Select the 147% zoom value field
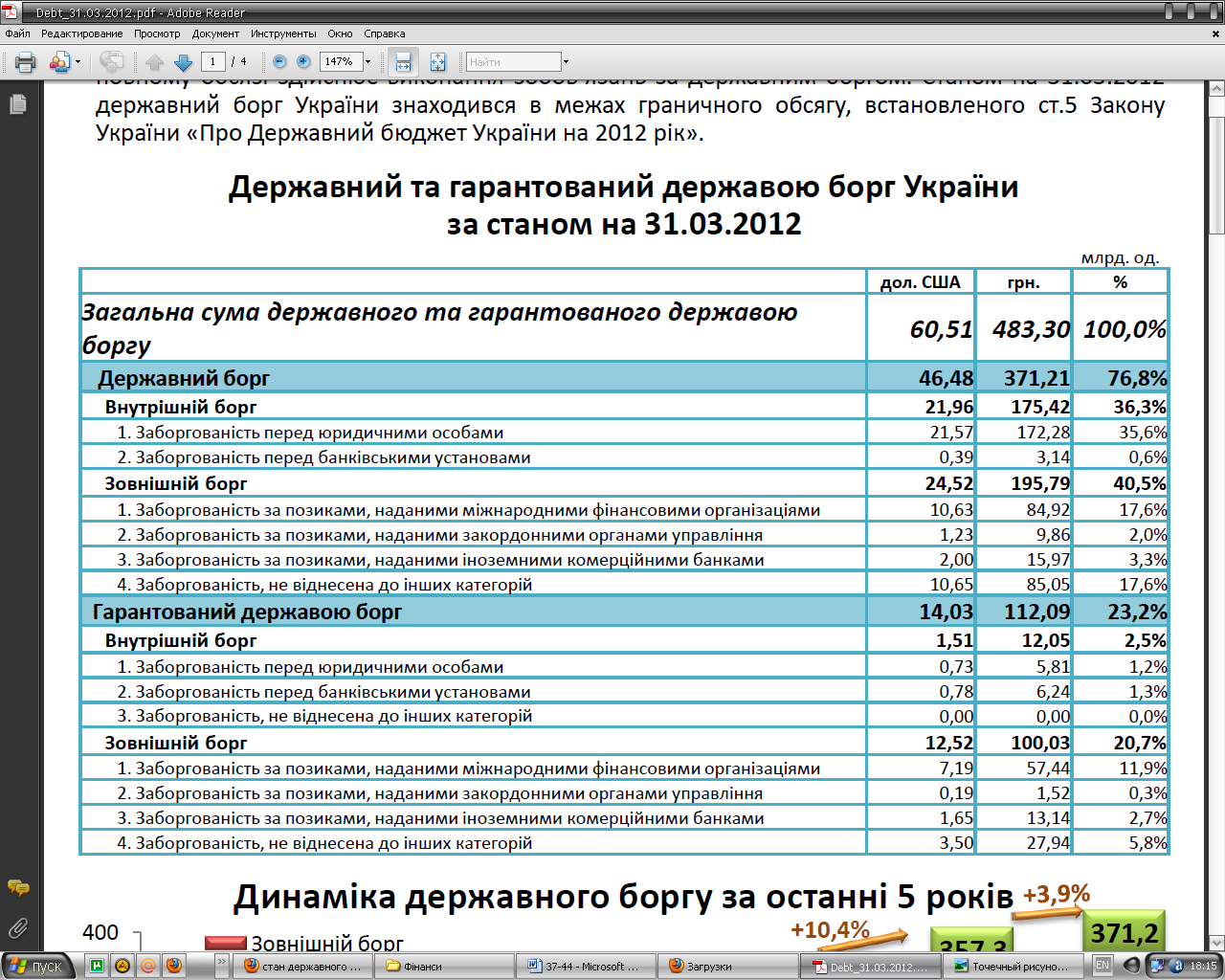 pyautogui.click(x=341, y=61)
